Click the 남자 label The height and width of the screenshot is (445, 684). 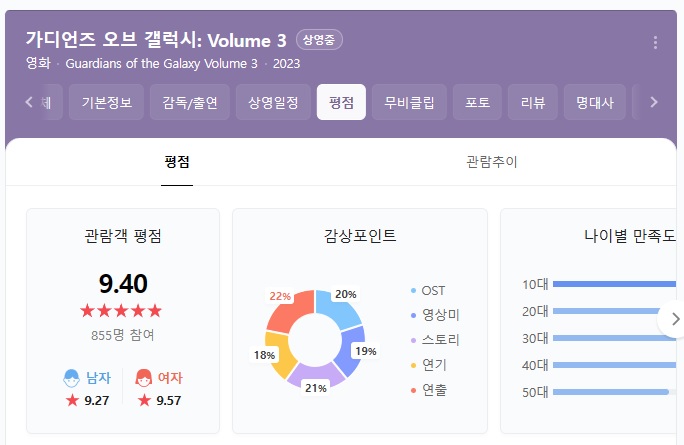[x=99, y=377]
